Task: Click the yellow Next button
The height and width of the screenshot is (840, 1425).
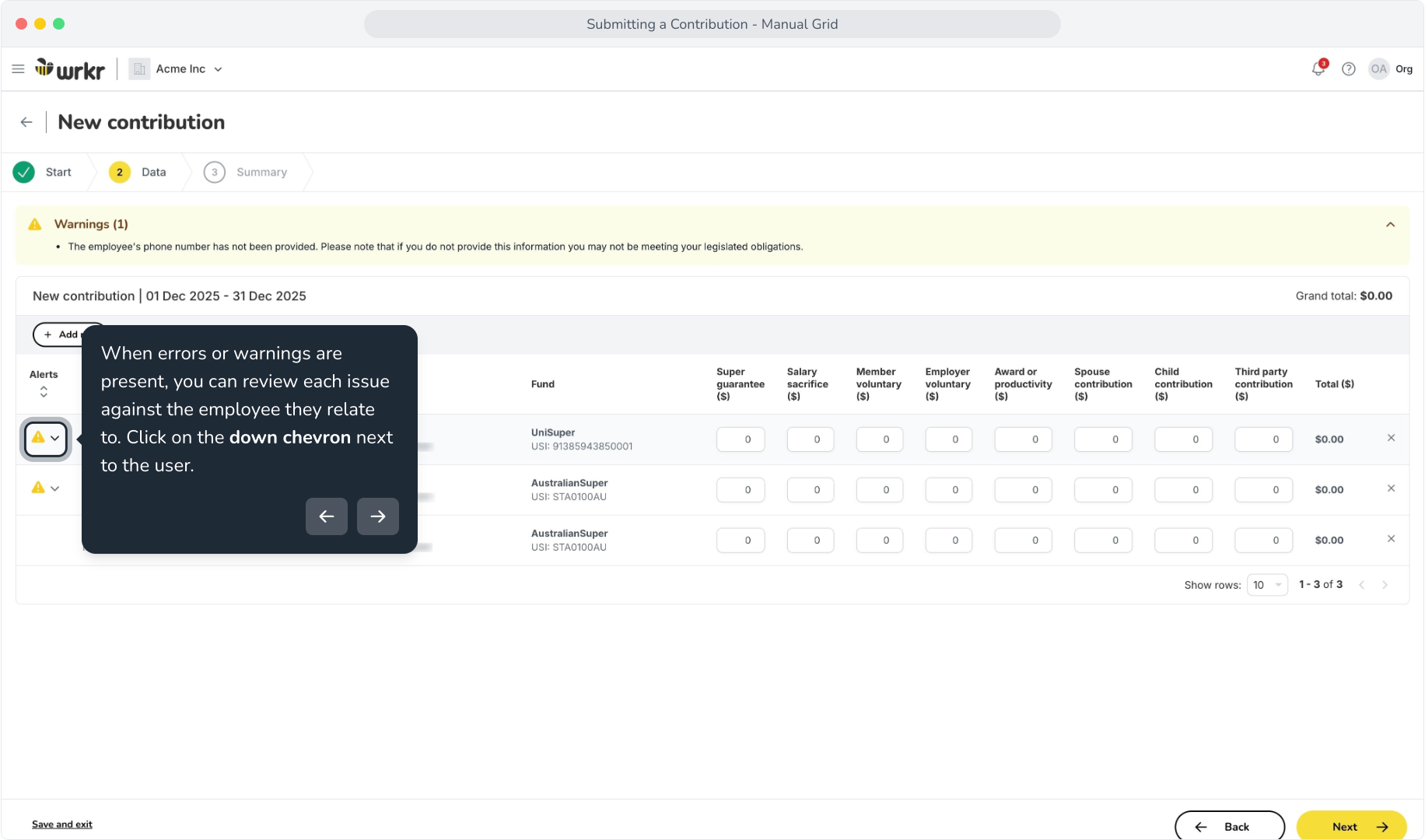Action: click(x=1351, y=827)
